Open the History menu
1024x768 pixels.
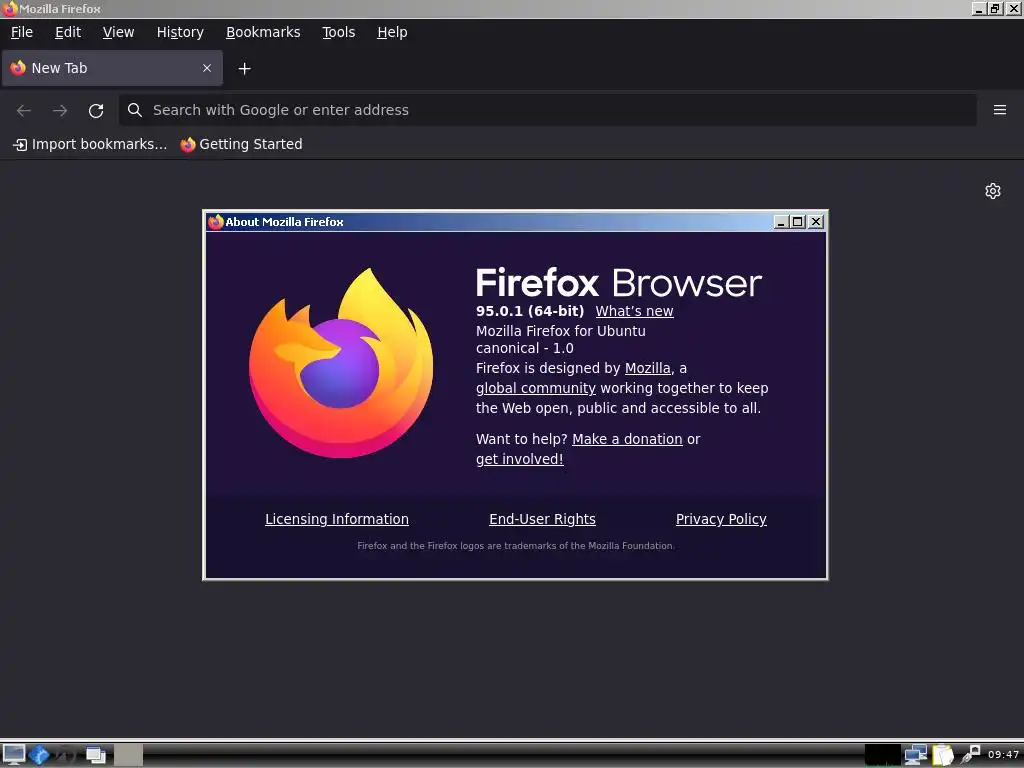180,32
